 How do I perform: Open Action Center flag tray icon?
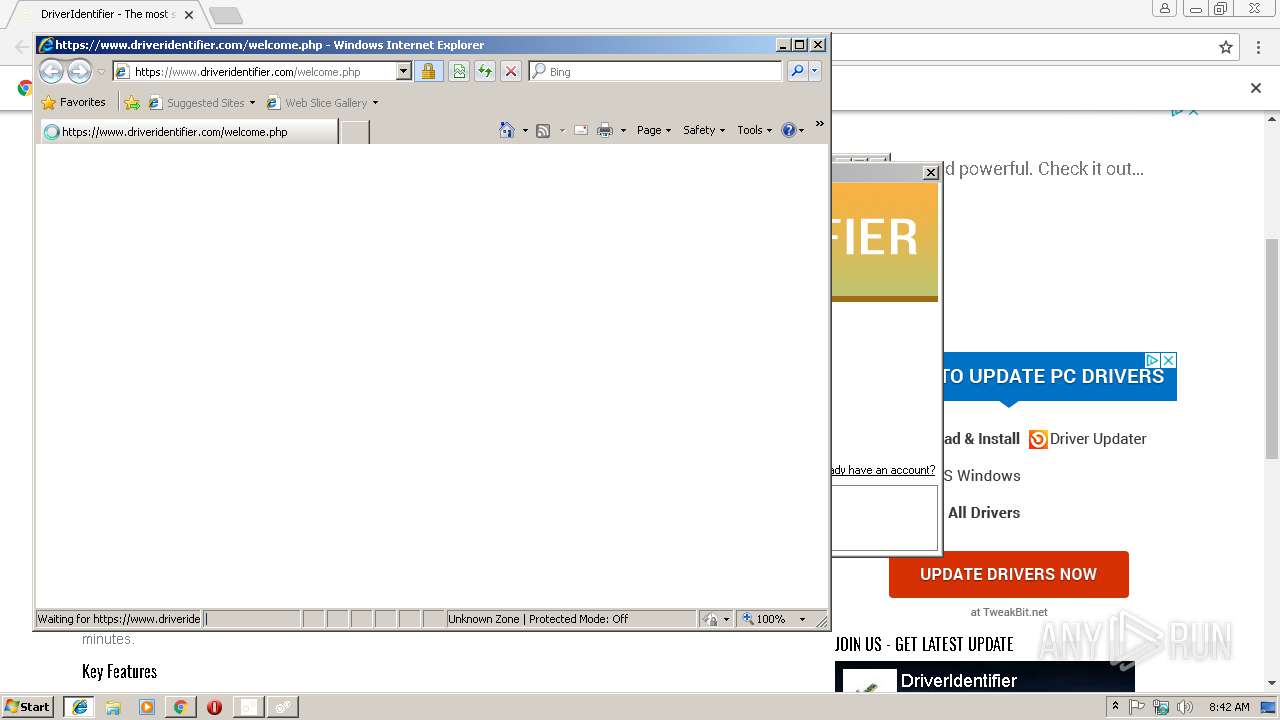tap(1137, 707)
